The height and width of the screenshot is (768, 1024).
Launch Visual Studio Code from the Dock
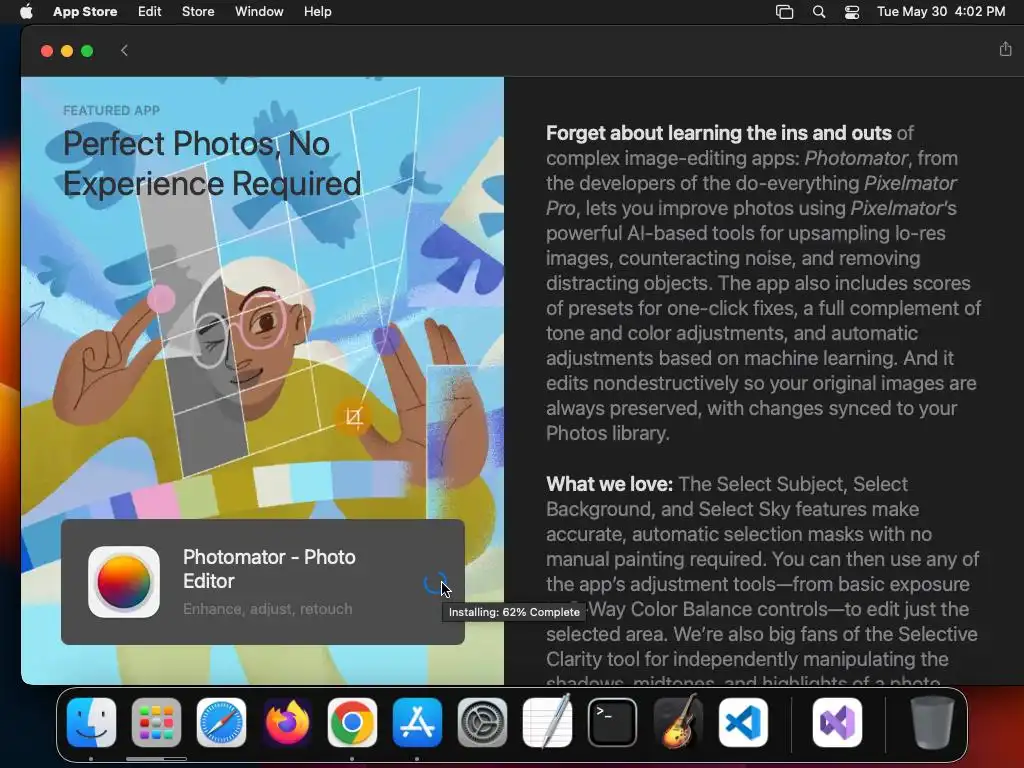pos(743,722)
